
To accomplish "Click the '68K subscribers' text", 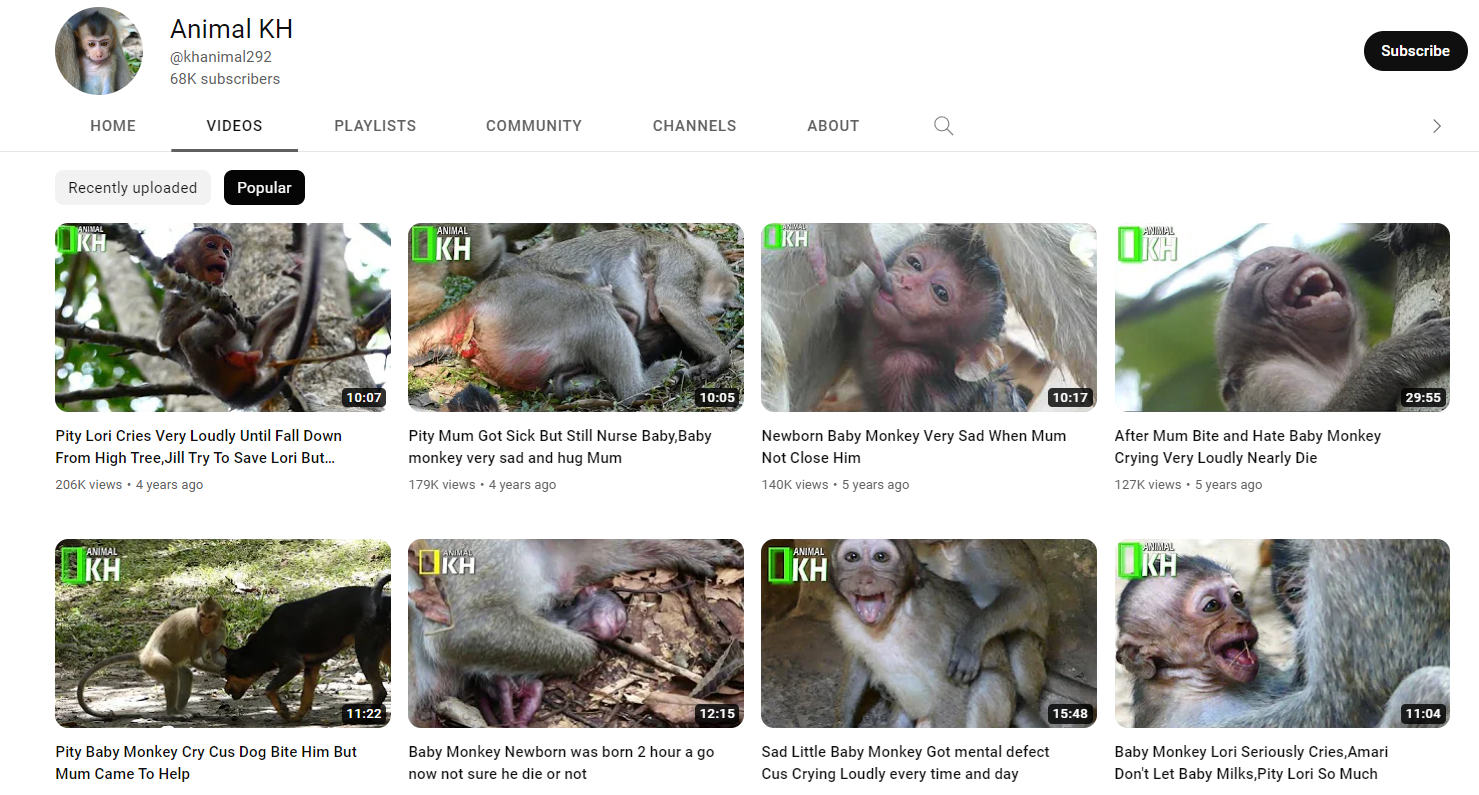I will (x=225, y=79).
